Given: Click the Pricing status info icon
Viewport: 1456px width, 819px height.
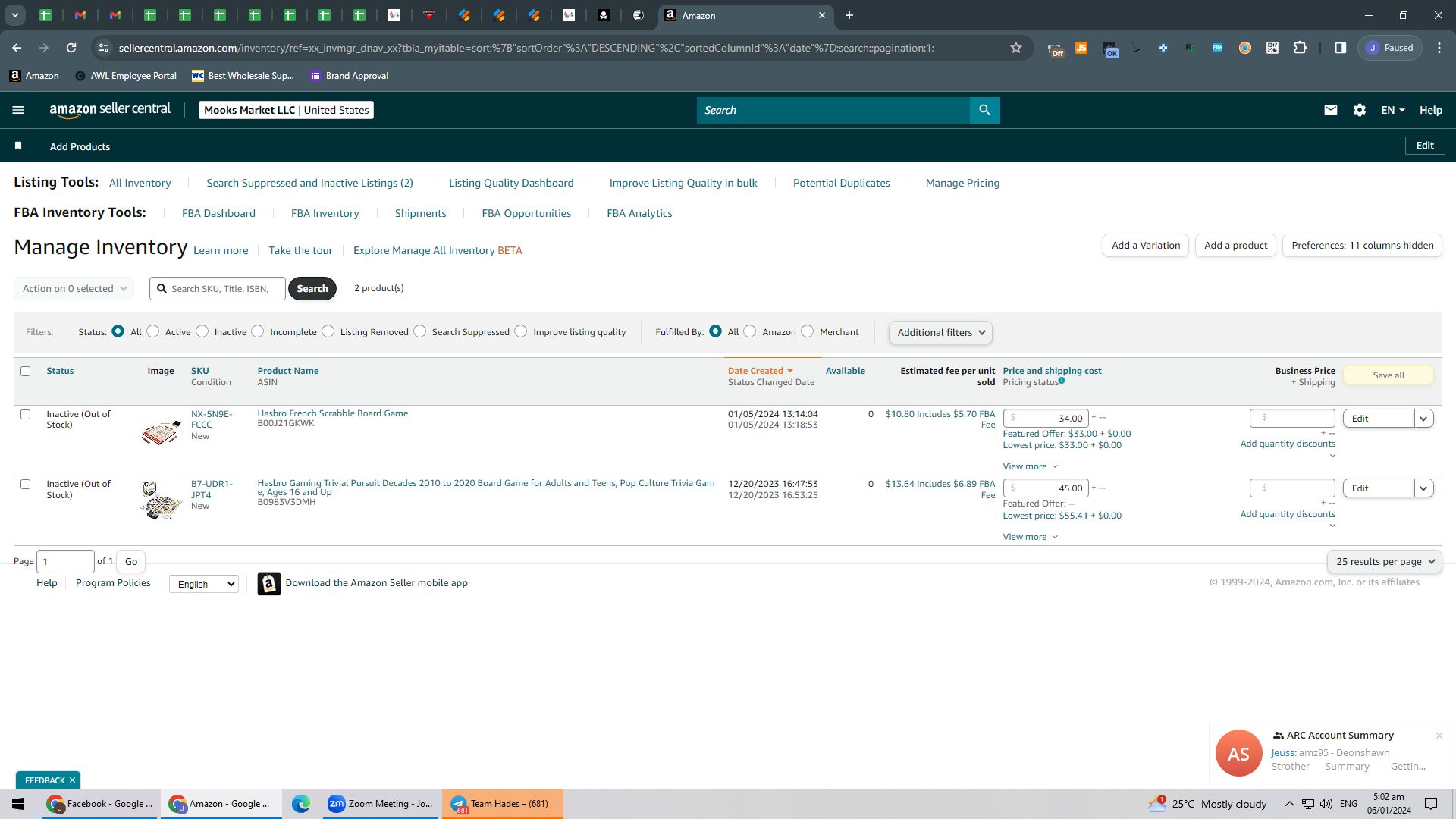Looking at the screenshot, I should click(1062, 381).
